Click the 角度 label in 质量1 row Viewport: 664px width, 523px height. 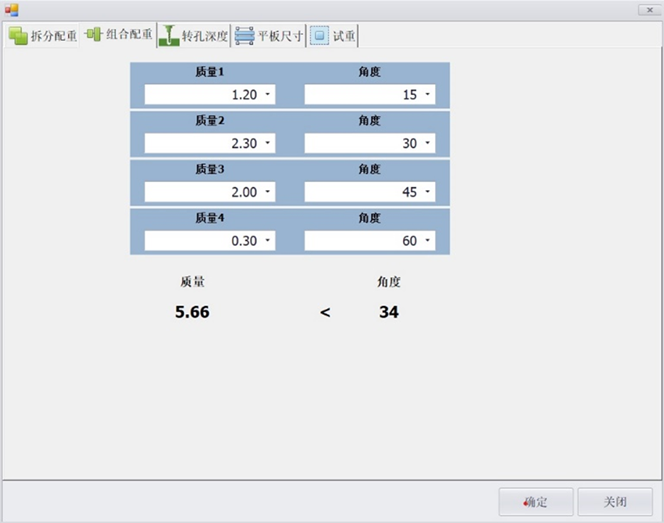[x=369, y=72]
